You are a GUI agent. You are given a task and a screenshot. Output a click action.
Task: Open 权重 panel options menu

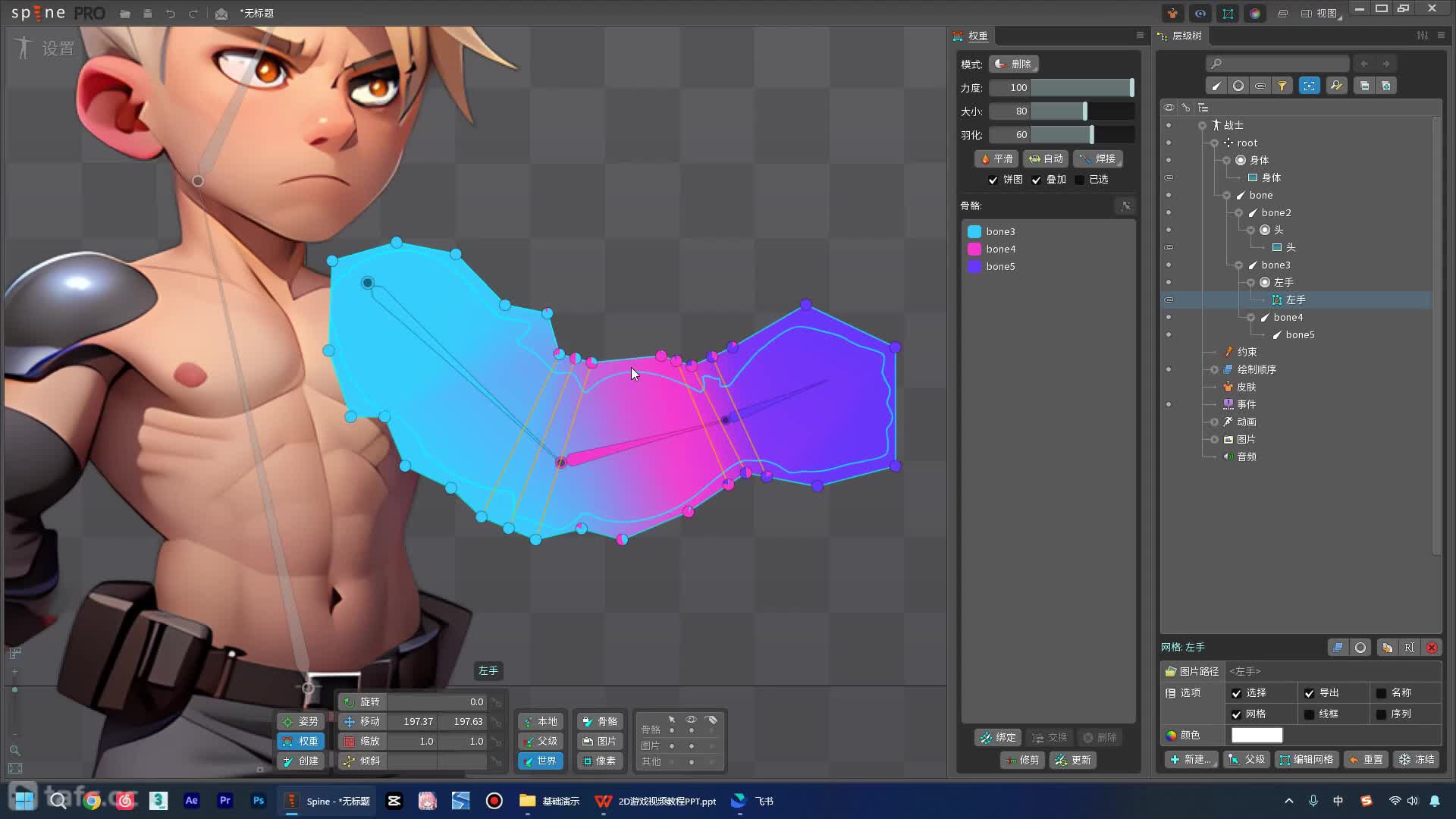pyautogui.click(x=1140, y=35)
